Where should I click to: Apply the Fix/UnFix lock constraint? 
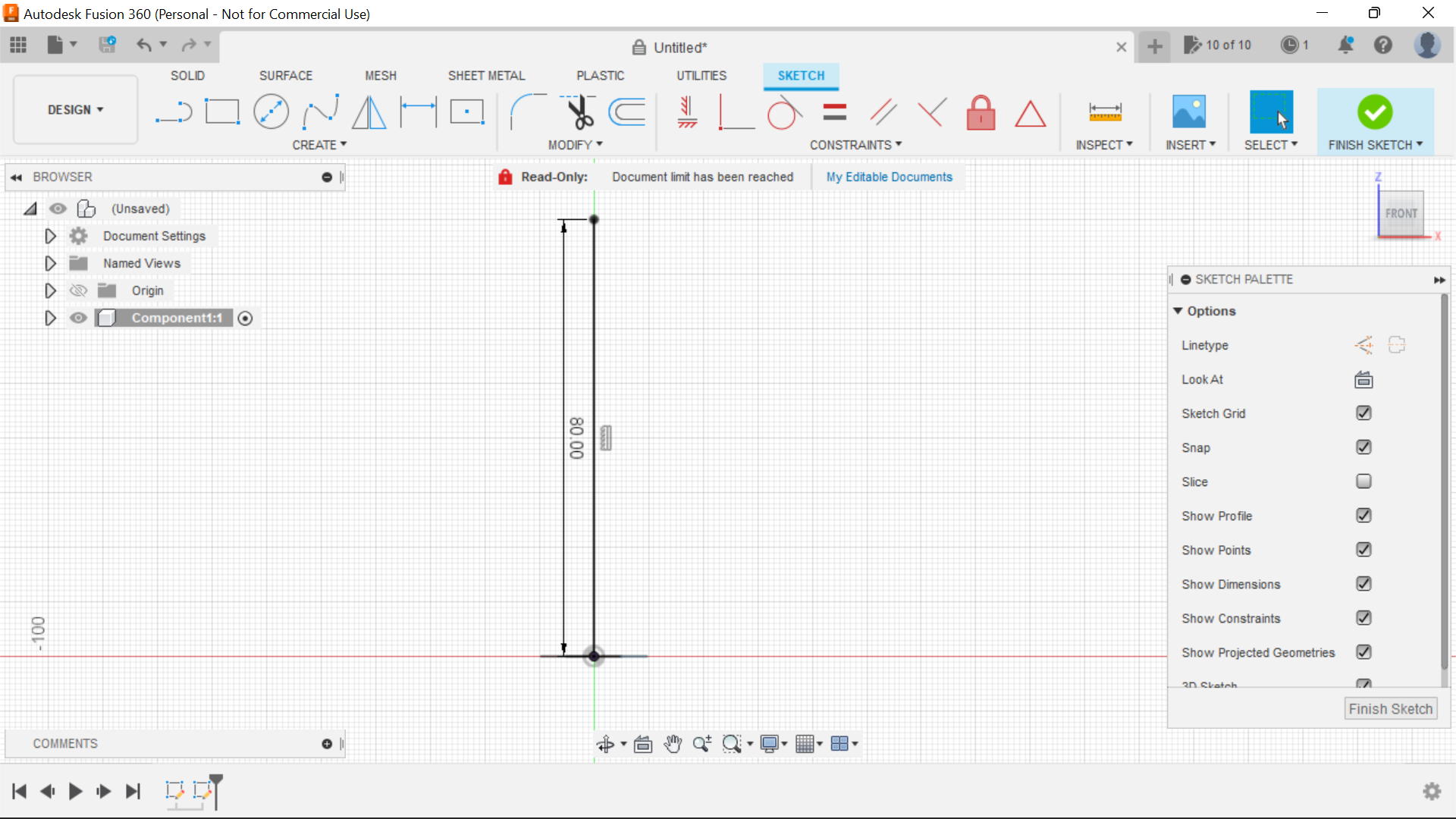pyautogui.click(x=981, y=112)
